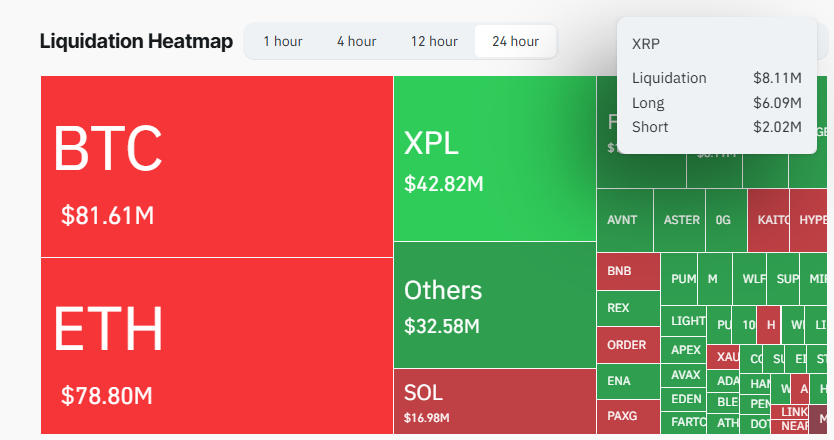
Task: Select the 24 hour timeframe tab
Action: 515,41
